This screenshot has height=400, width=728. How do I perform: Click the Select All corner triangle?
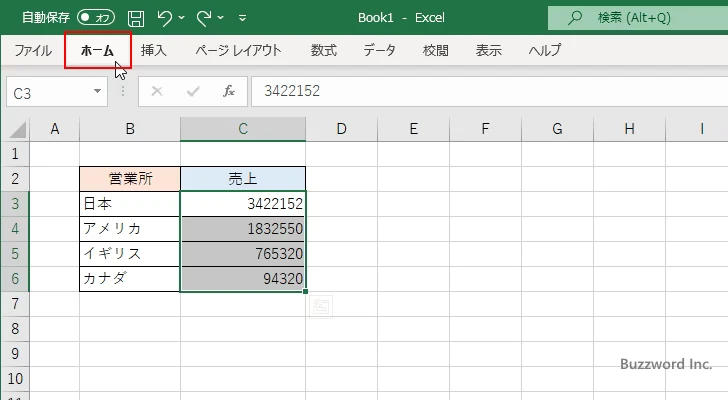tap(17, 129)
